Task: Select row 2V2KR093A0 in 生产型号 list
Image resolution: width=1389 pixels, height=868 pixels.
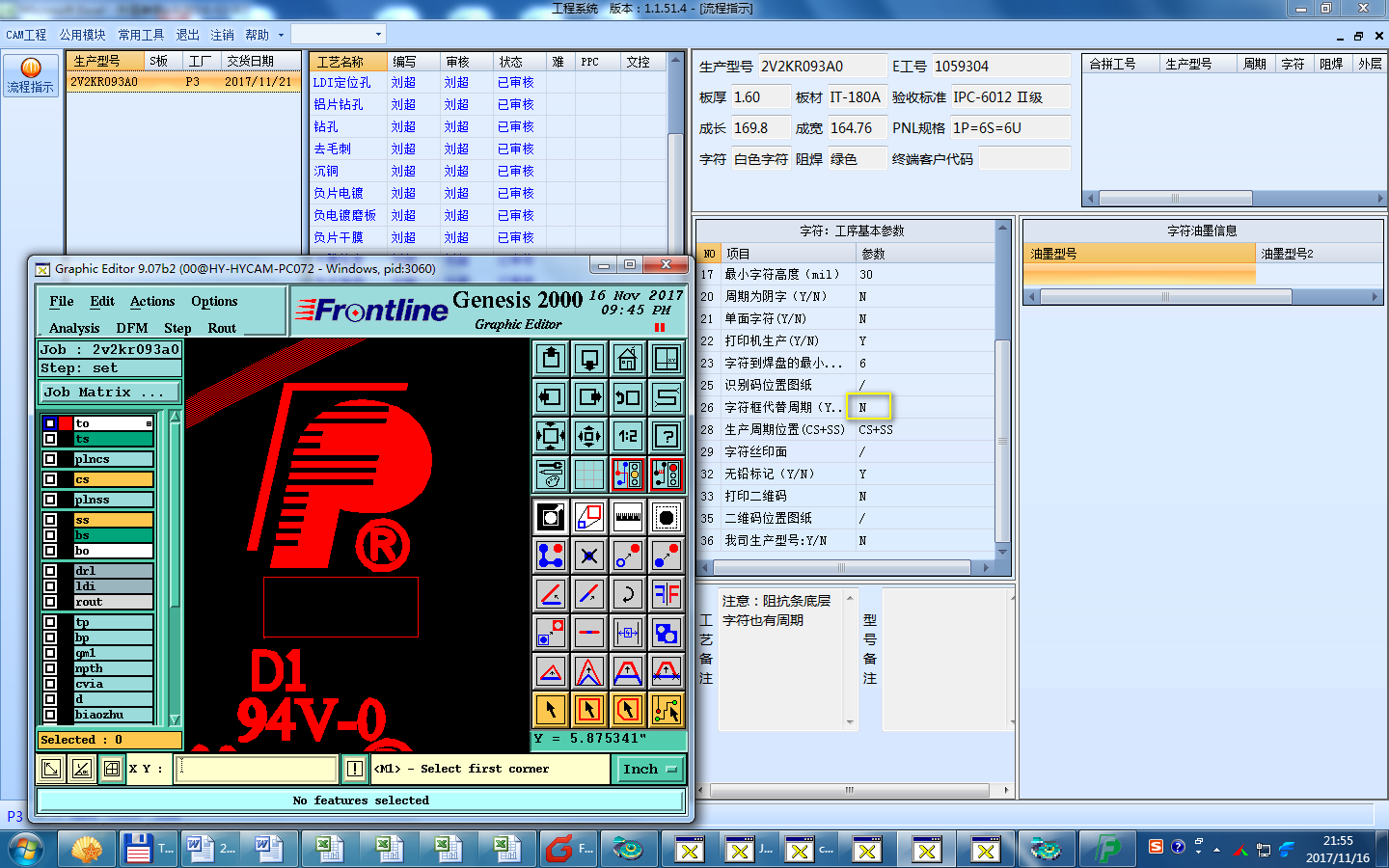Action: point(183,82)
